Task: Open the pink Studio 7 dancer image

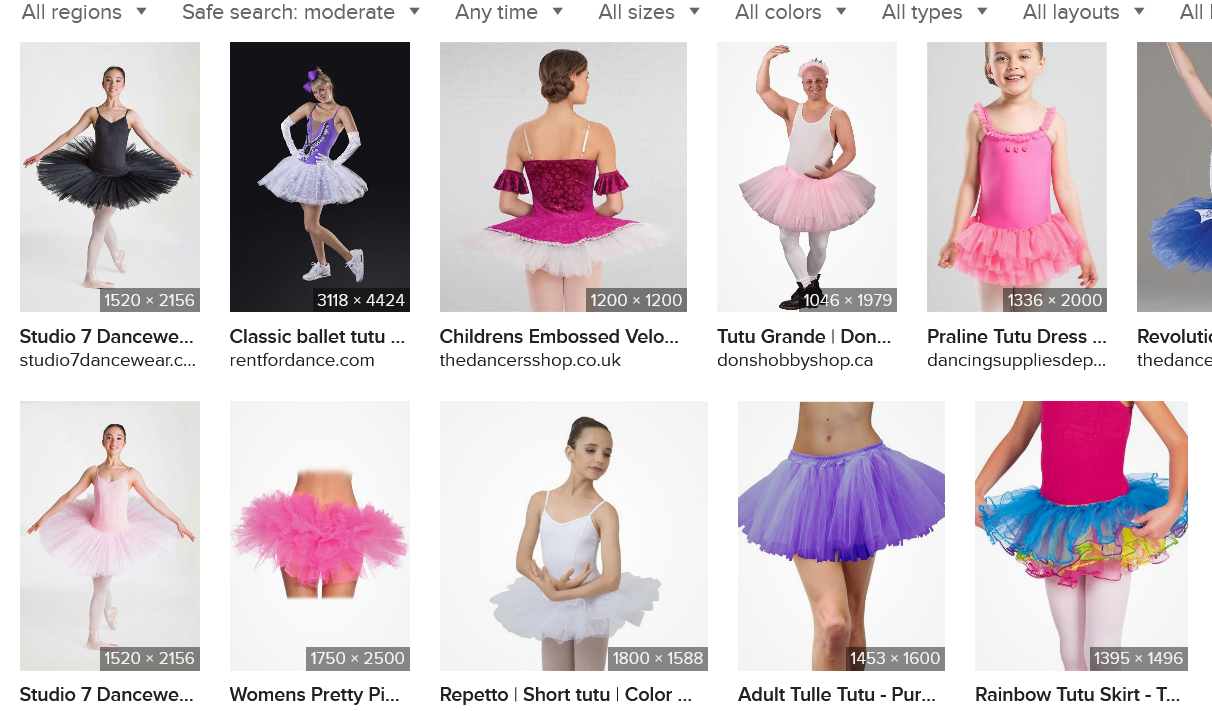Action: tap(110, 536)
